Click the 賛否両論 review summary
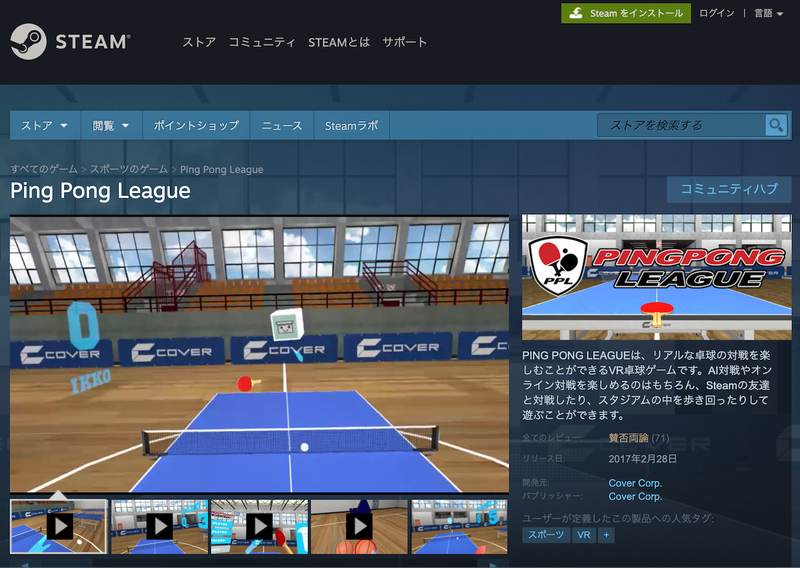The height and width of the screenshot is (568, 800). (628, 438)
